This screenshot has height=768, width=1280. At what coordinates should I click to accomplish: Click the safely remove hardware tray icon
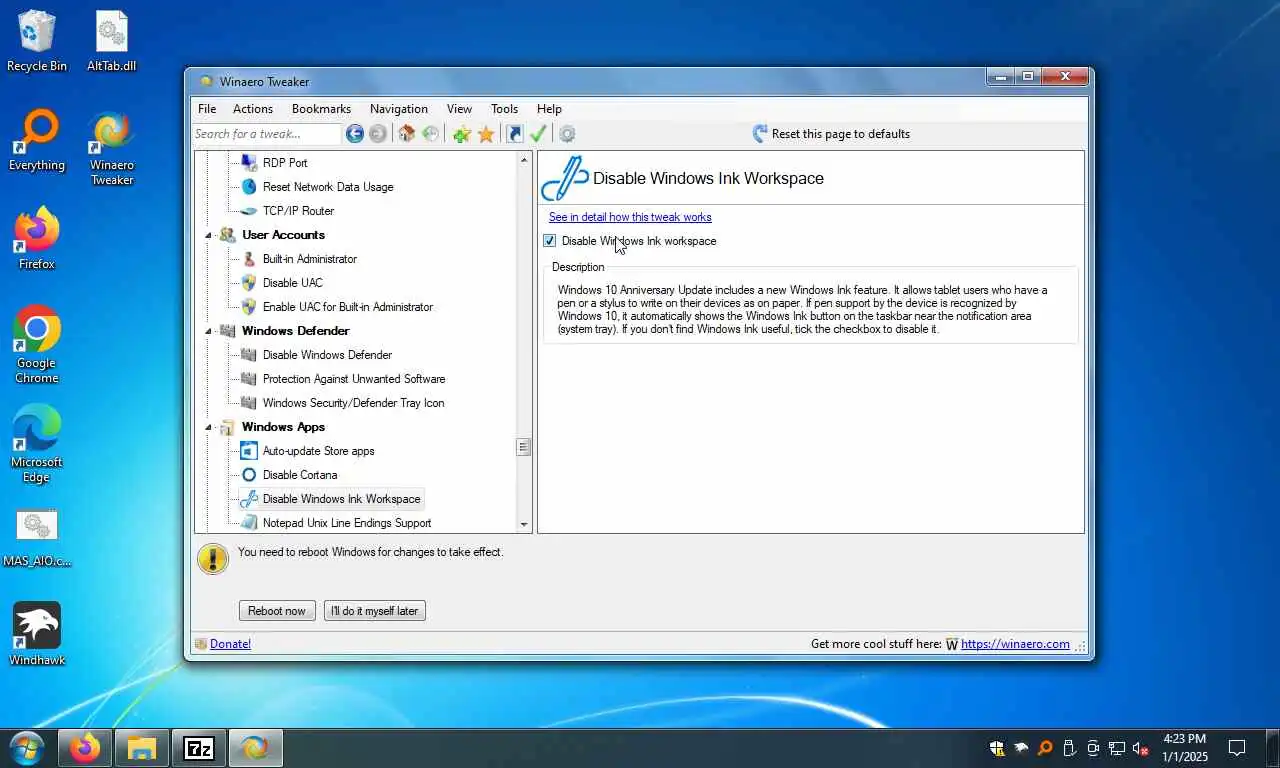click(x=1069, y=748)
